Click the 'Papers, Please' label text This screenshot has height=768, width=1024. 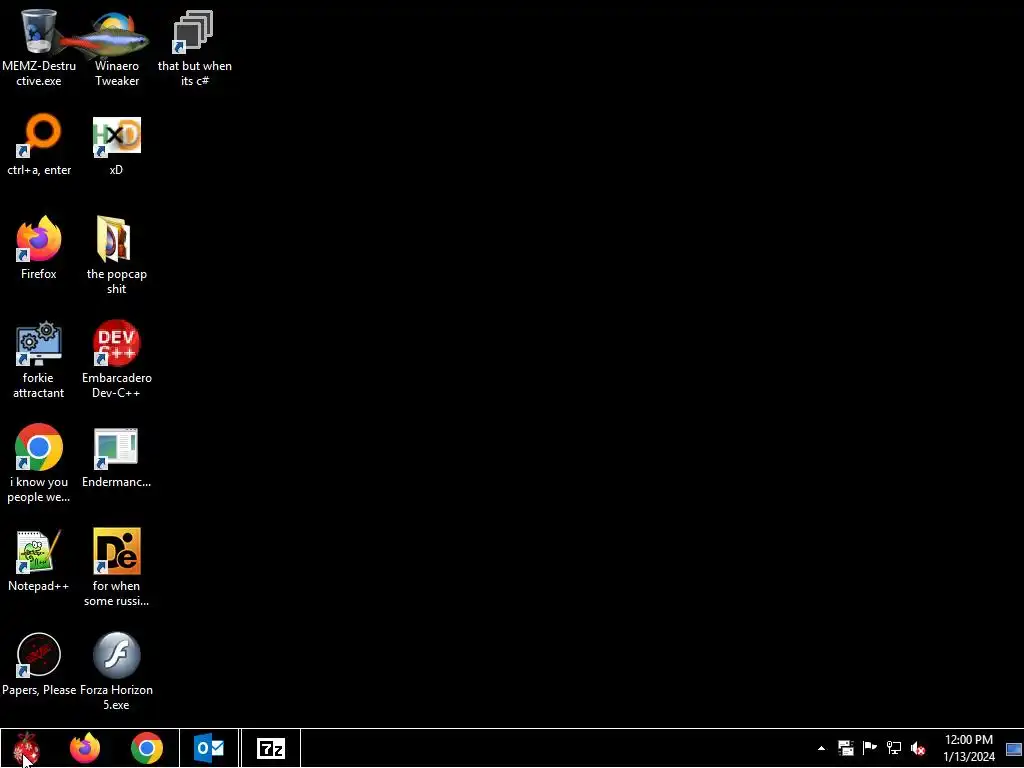tap(39, 690)
